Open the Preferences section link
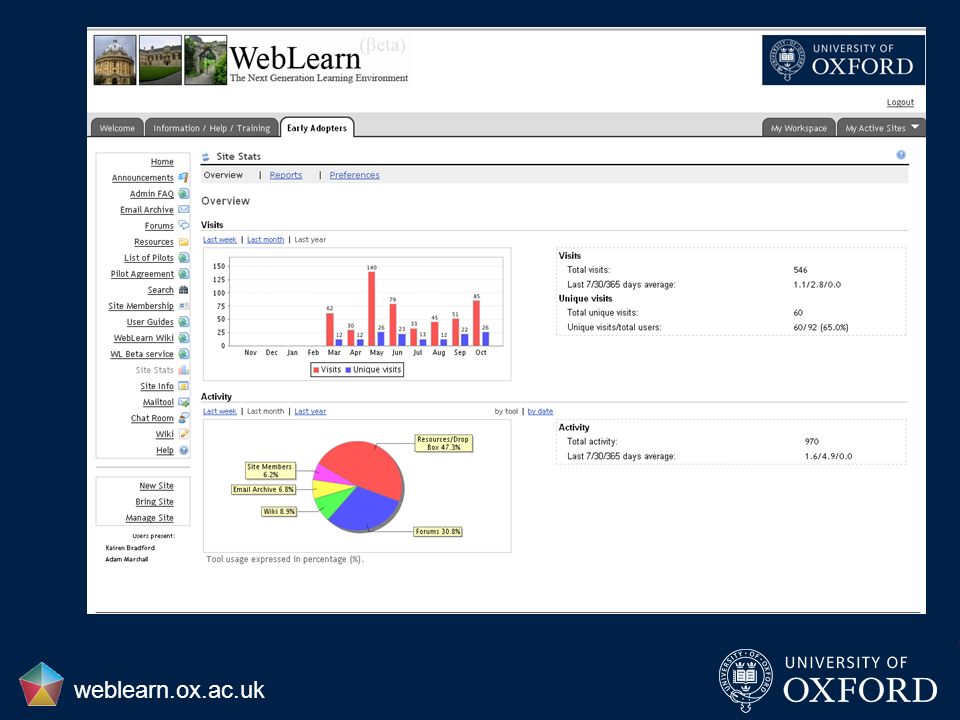This screenshot has height=720, width=960. (354, 175)
